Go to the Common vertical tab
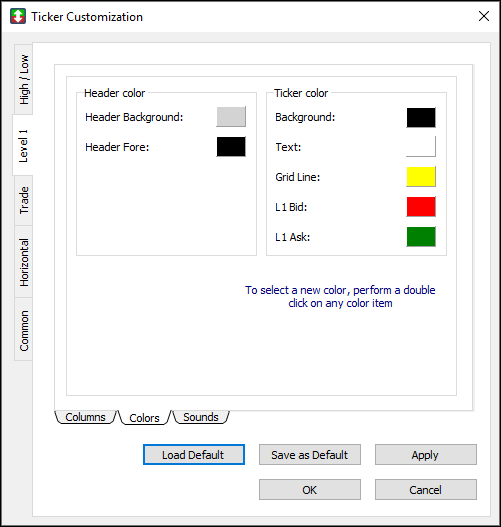This screenshot has width=501, height=527. pos(24,330)
